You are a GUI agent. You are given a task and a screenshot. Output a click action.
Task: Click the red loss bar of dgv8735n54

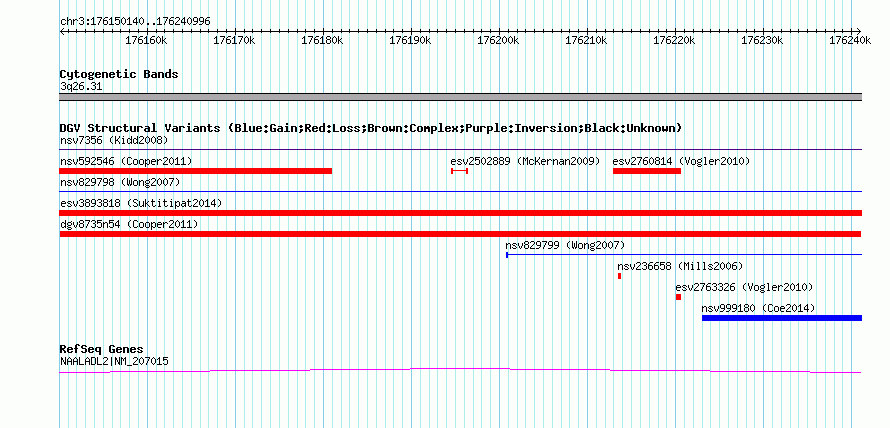coord(460,234)
